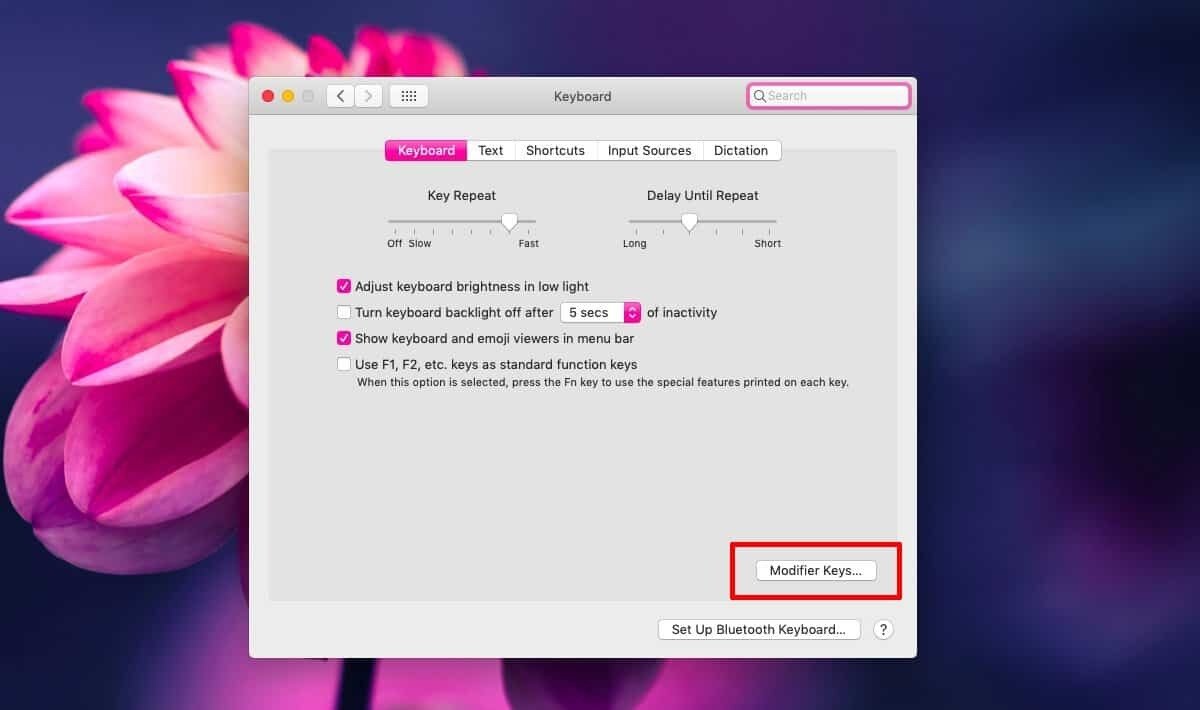The height and width of the screenshot is (710, 1200).
Task: Uncheck show keyboard and emoji viewers
Action: click(344, 338)
